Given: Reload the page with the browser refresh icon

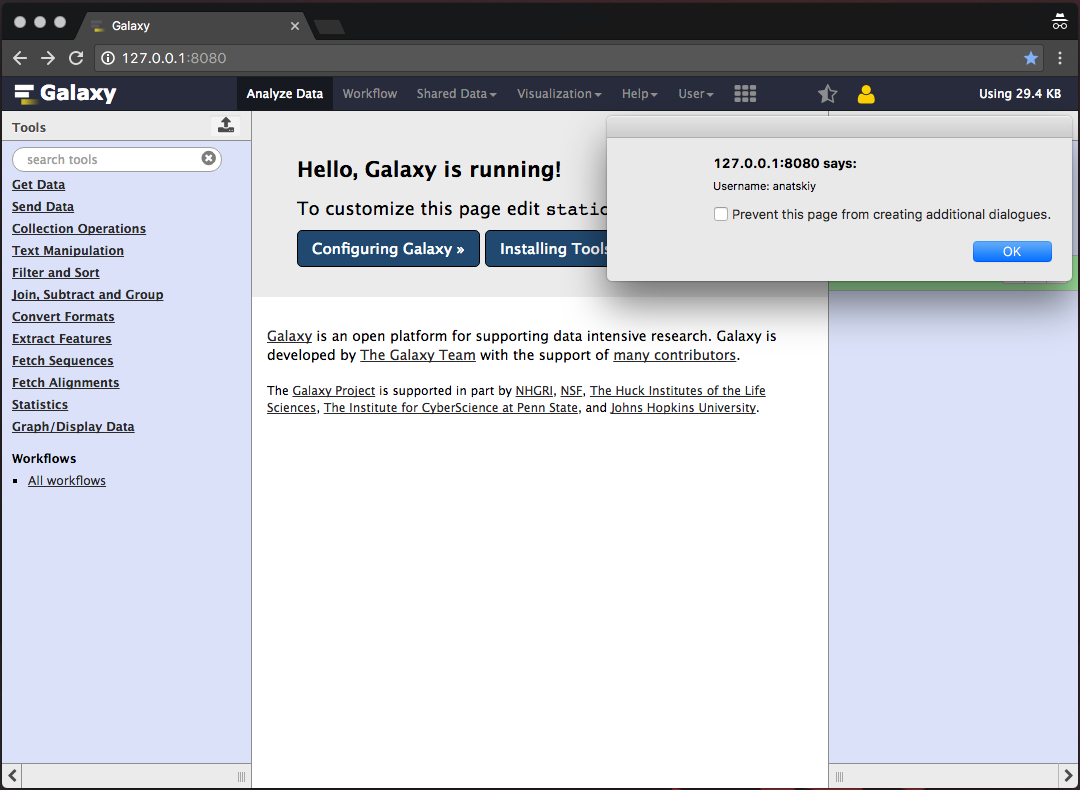Looking at the screenshot, I should (76, 58).
